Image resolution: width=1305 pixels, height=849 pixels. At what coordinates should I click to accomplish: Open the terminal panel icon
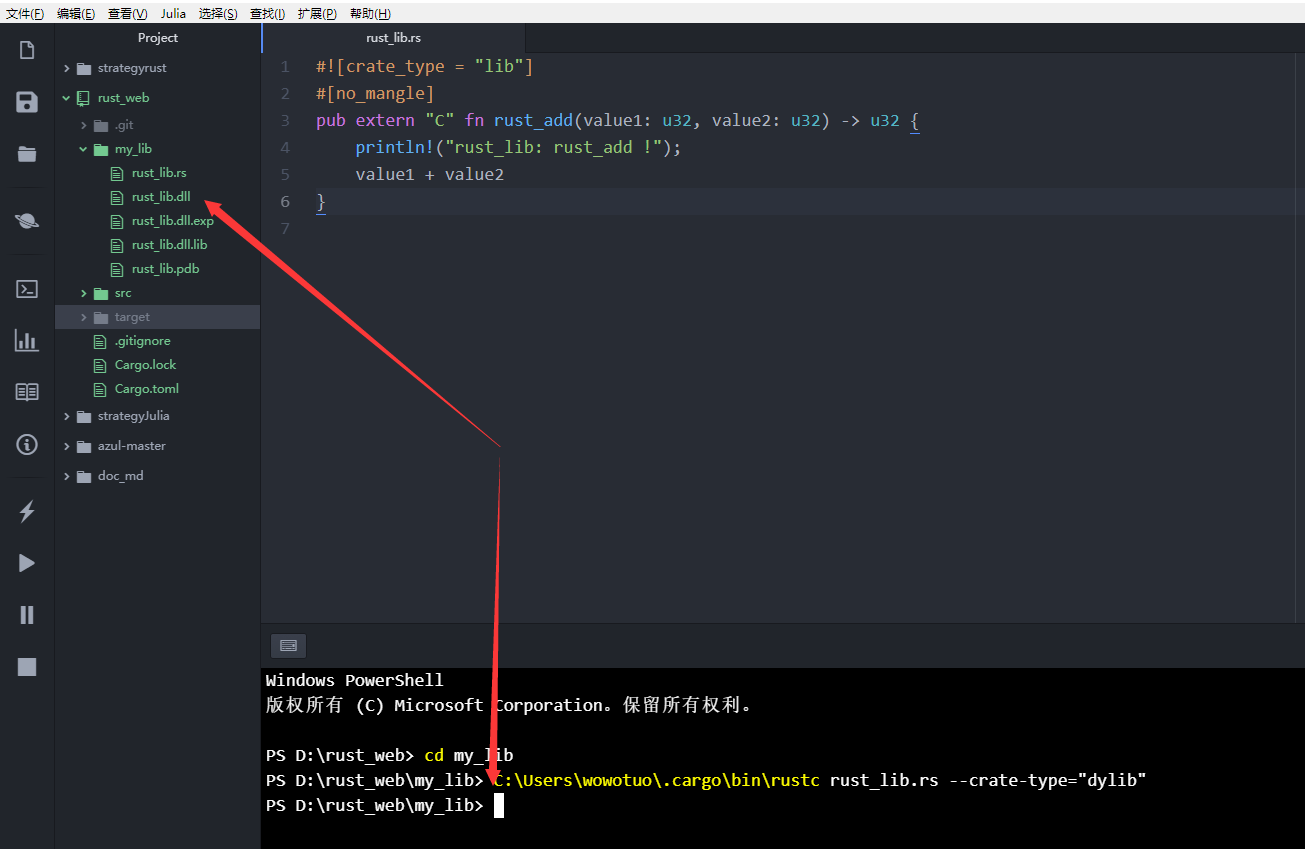(25, 288)
